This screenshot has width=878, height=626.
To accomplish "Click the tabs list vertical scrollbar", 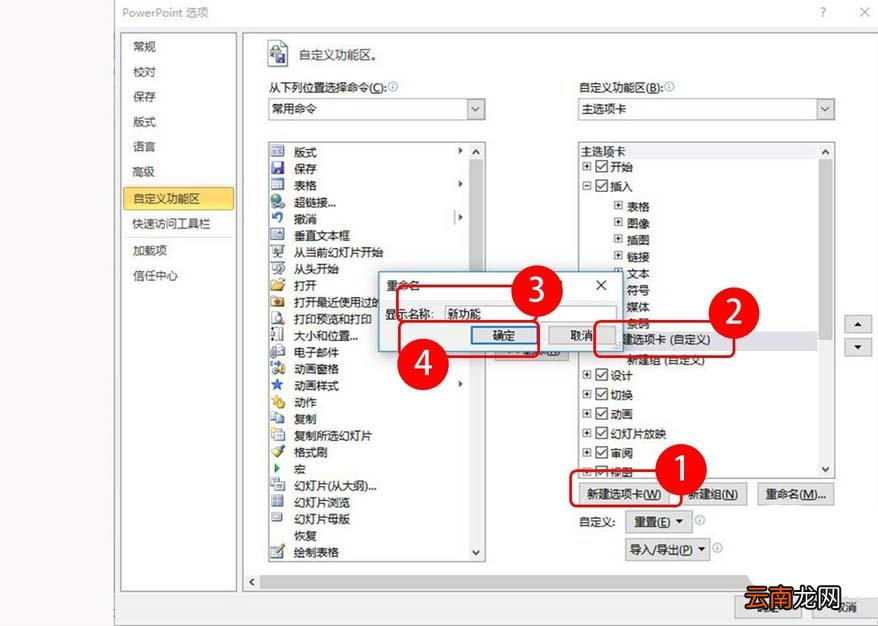I will [825, 310].
